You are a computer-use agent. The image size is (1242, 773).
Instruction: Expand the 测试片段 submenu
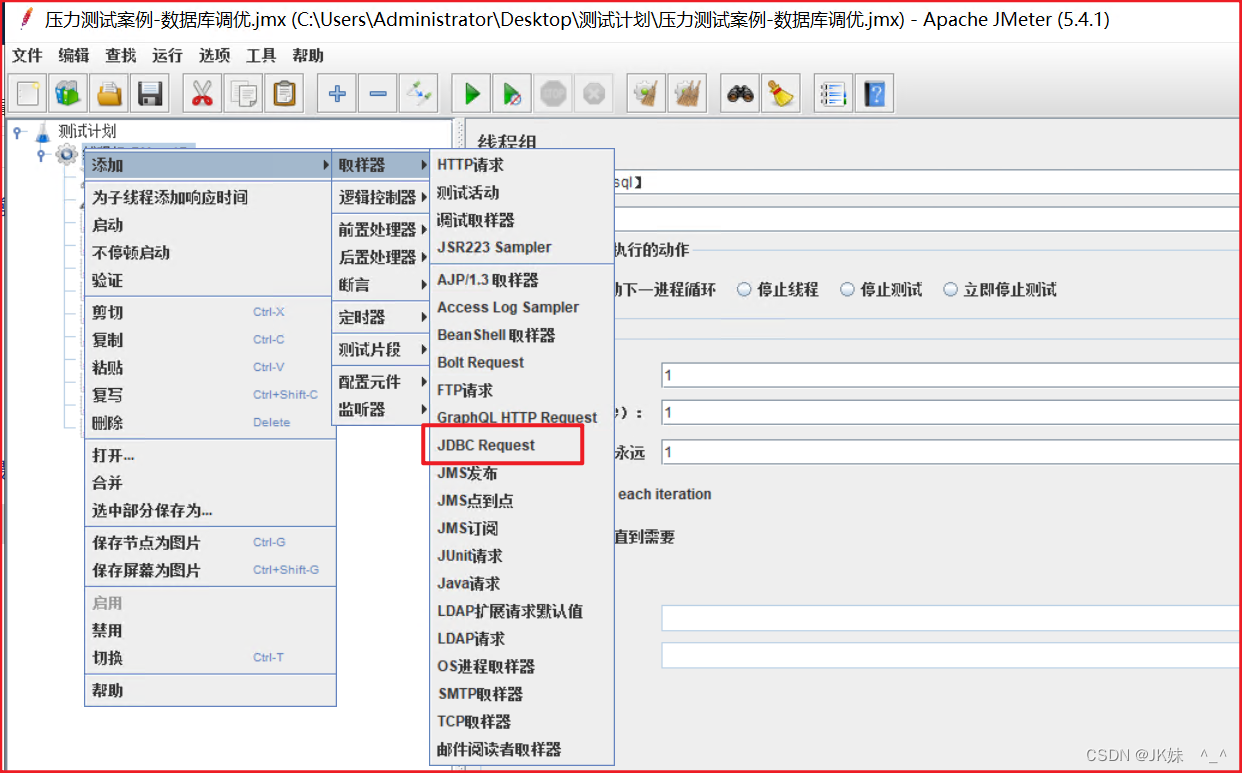pyautogui.click(x=381, y=350)
